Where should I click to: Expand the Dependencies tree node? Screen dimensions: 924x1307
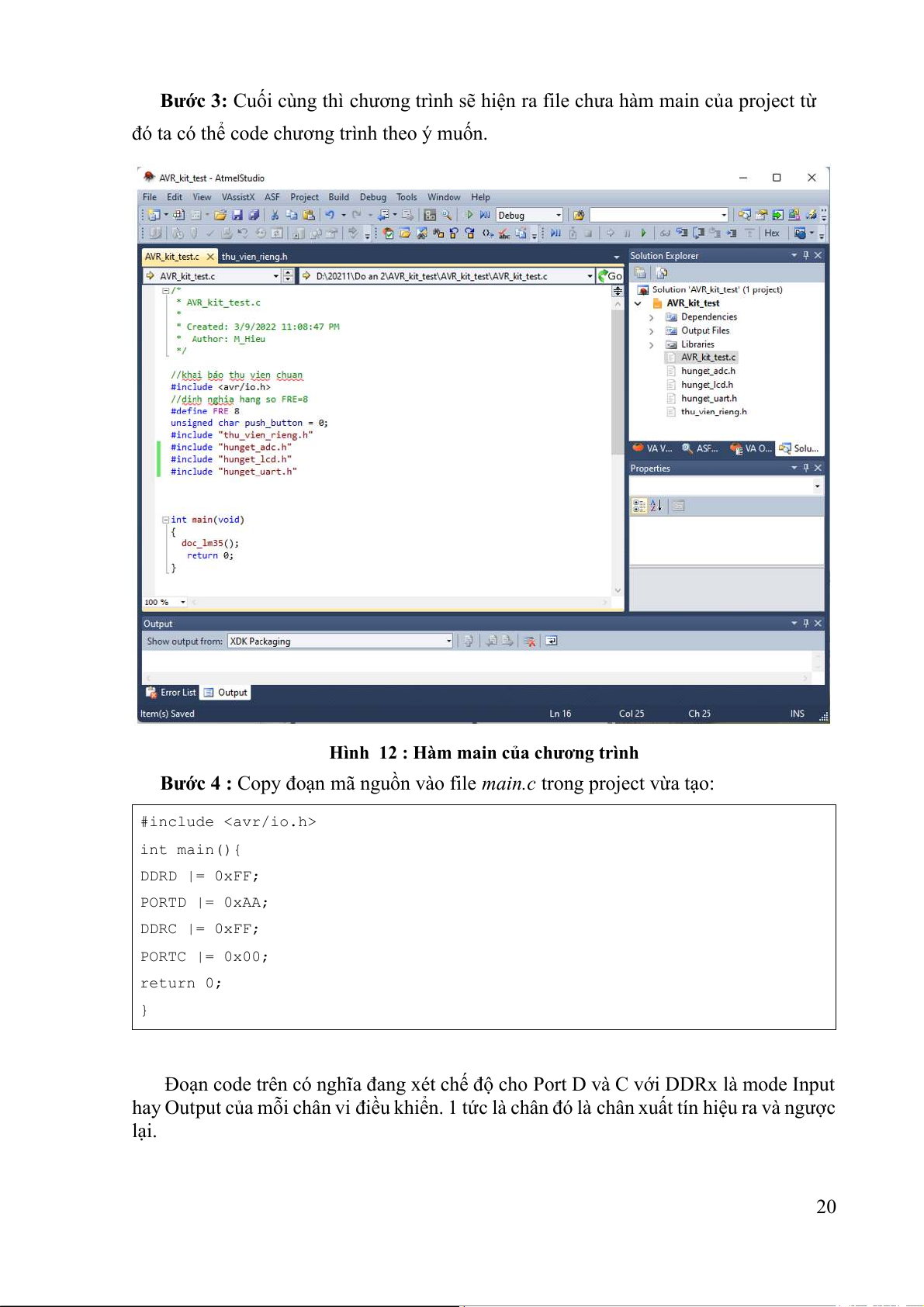pos(652,317)
